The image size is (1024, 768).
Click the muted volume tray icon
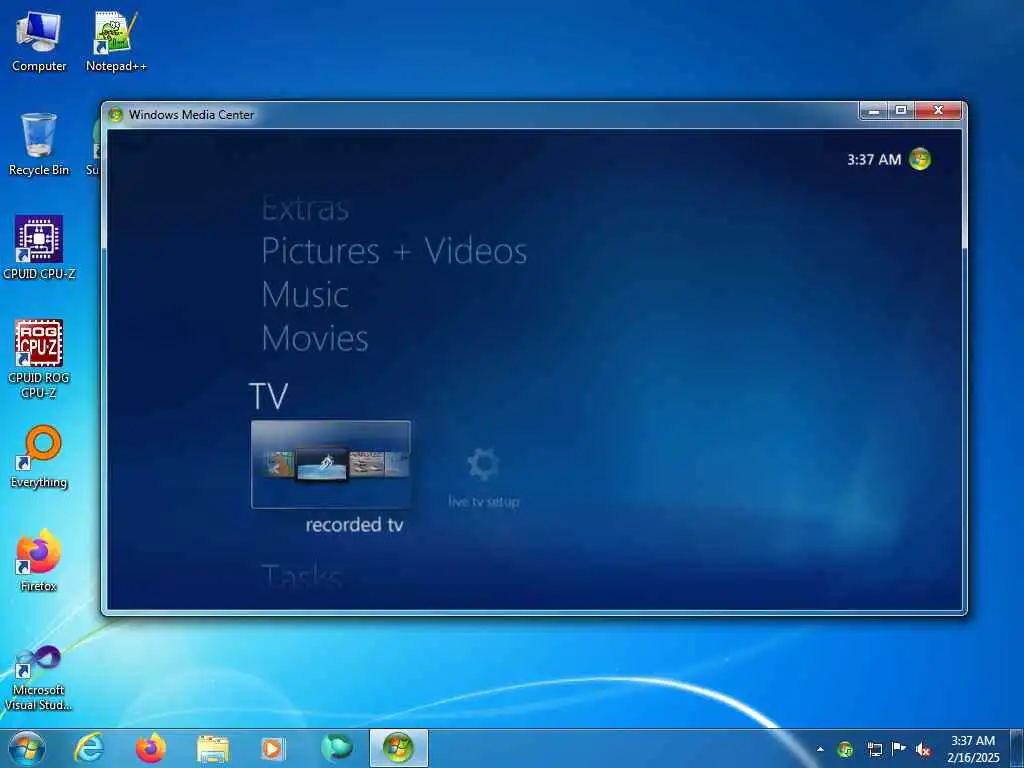[923, 750]
